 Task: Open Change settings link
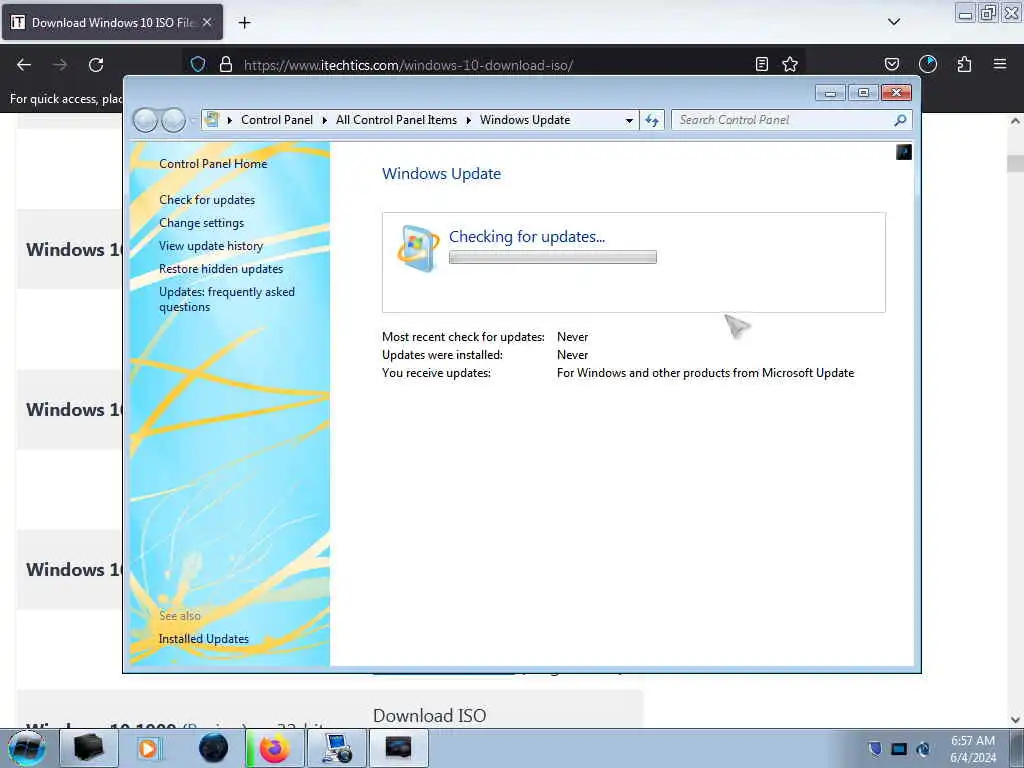[201, 223]
